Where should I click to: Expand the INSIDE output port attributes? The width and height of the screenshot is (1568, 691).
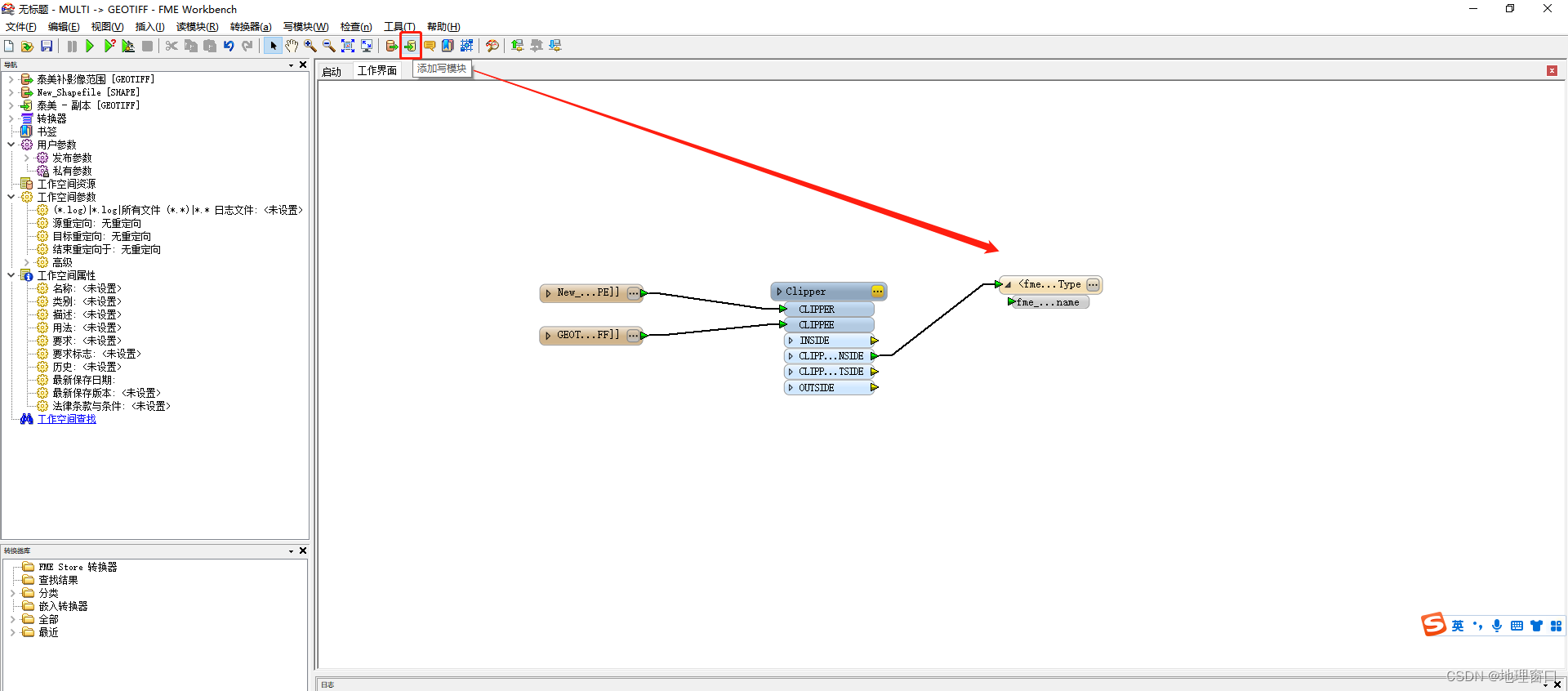(x=791, y=341)
